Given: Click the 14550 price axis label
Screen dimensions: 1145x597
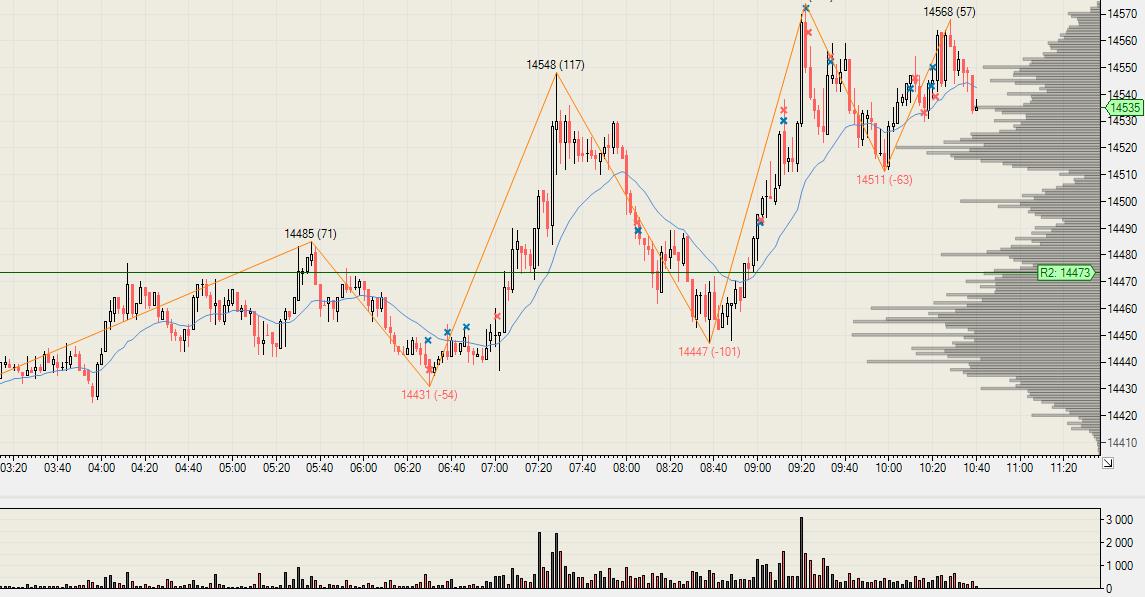Looking at the screenshot, I should 1123,67.
